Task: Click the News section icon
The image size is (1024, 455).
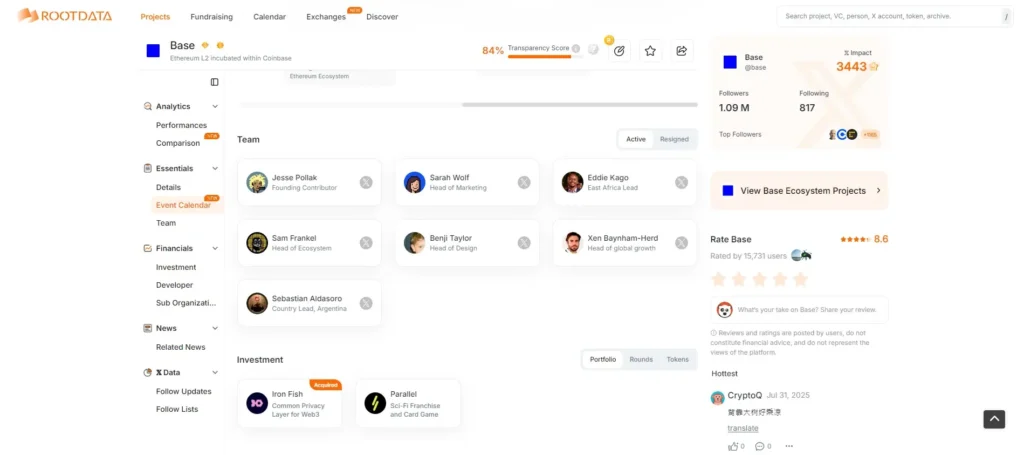Action: point(148,328)
